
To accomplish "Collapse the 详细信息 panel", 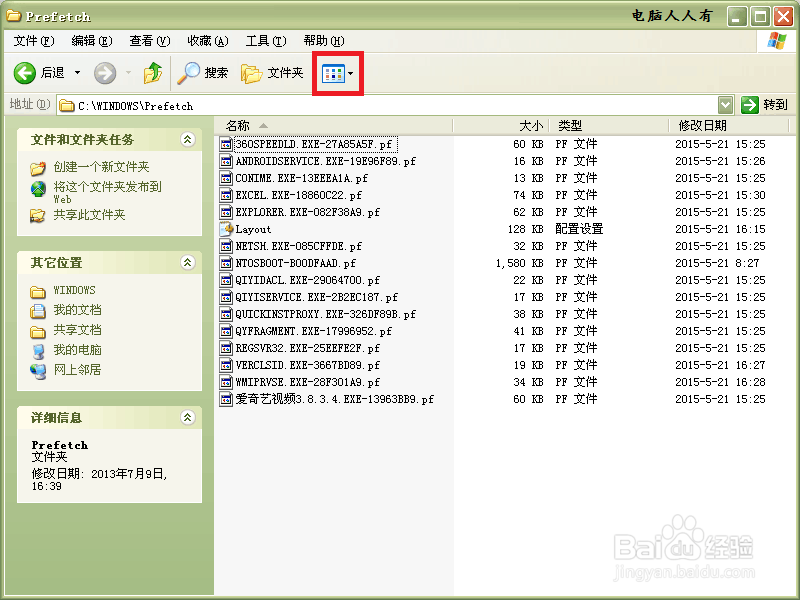I will coord(187,417).
